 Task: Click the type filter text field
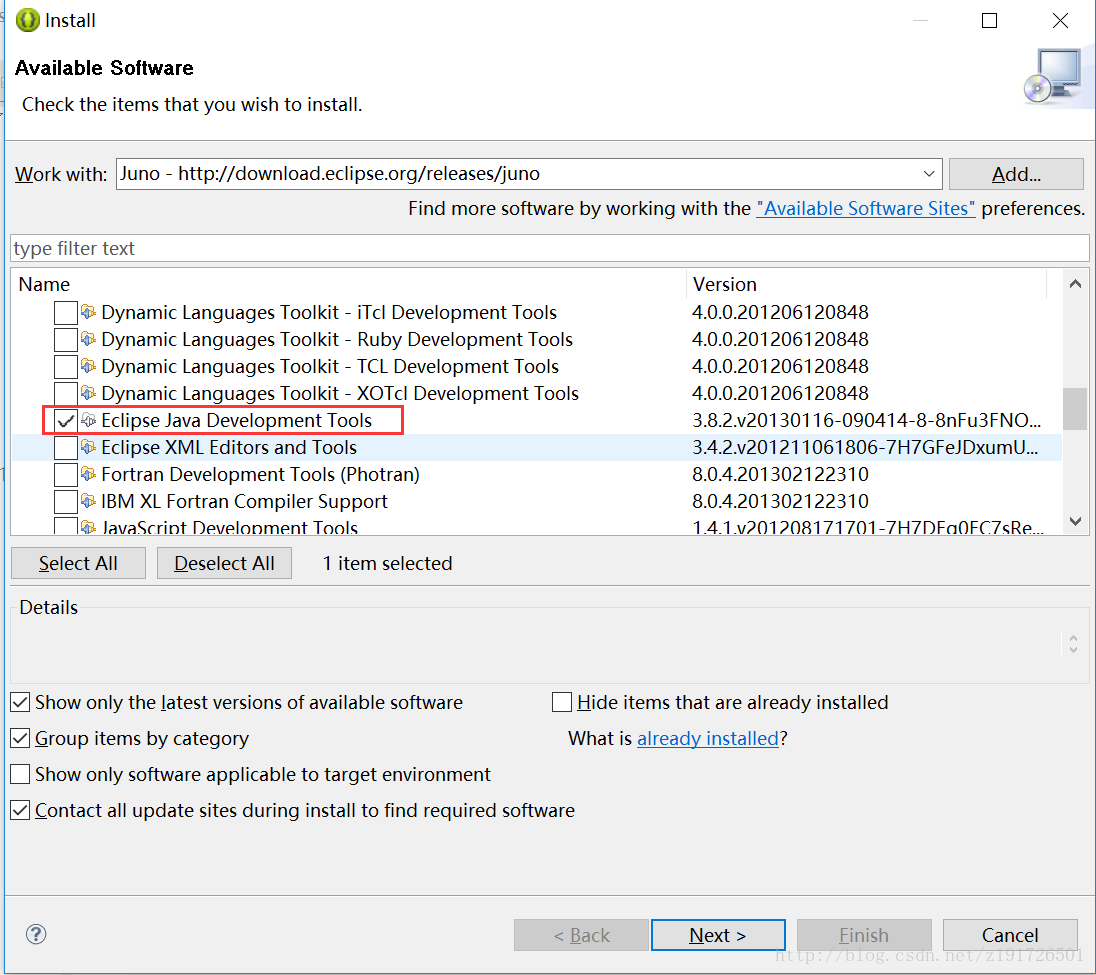click(x=549, y=248)
